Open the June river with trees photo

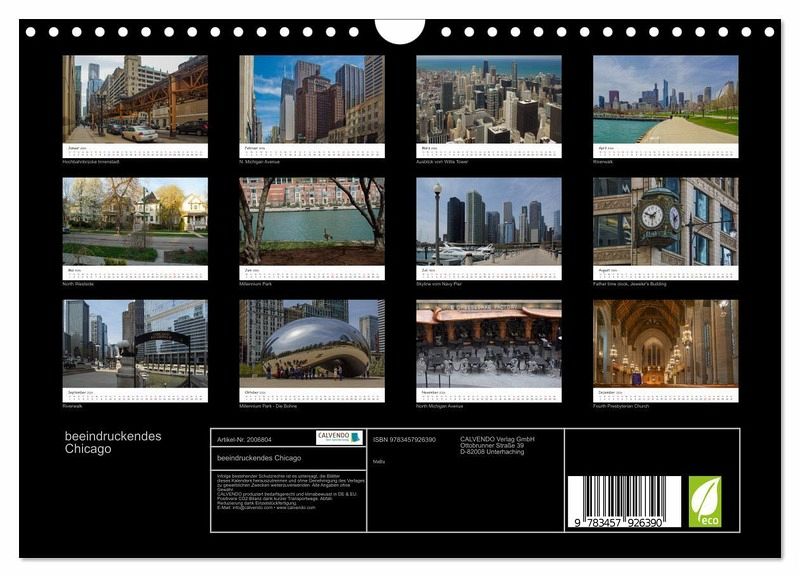pos(312,221)
